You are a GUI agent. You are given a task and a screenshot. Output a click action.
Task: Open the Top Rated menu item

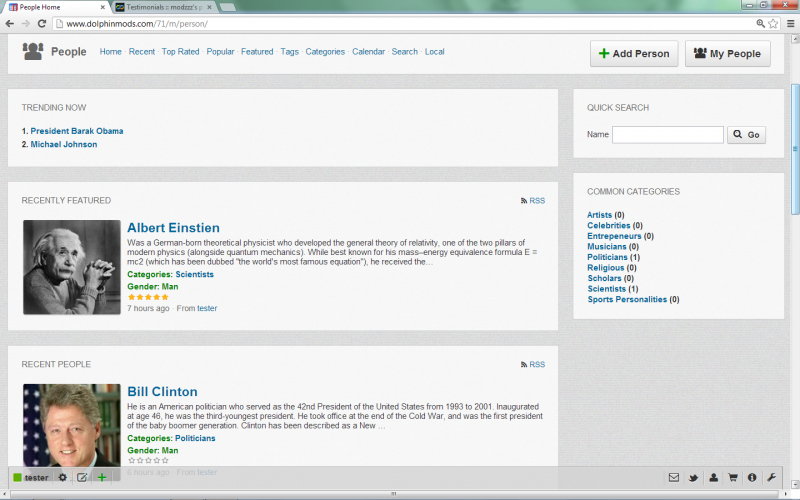(181, 52)
